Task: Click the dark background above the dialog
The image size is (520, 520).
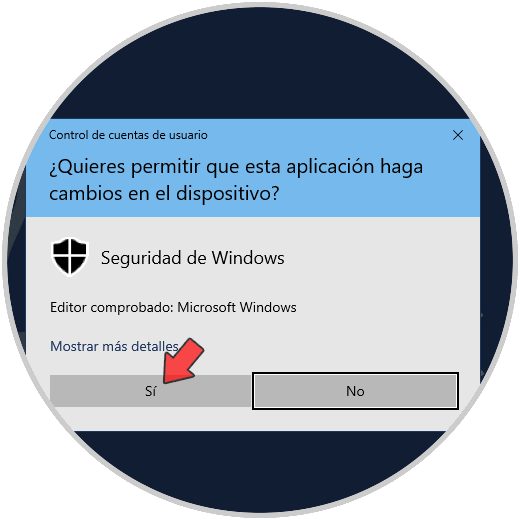Action: pos(260,67)
